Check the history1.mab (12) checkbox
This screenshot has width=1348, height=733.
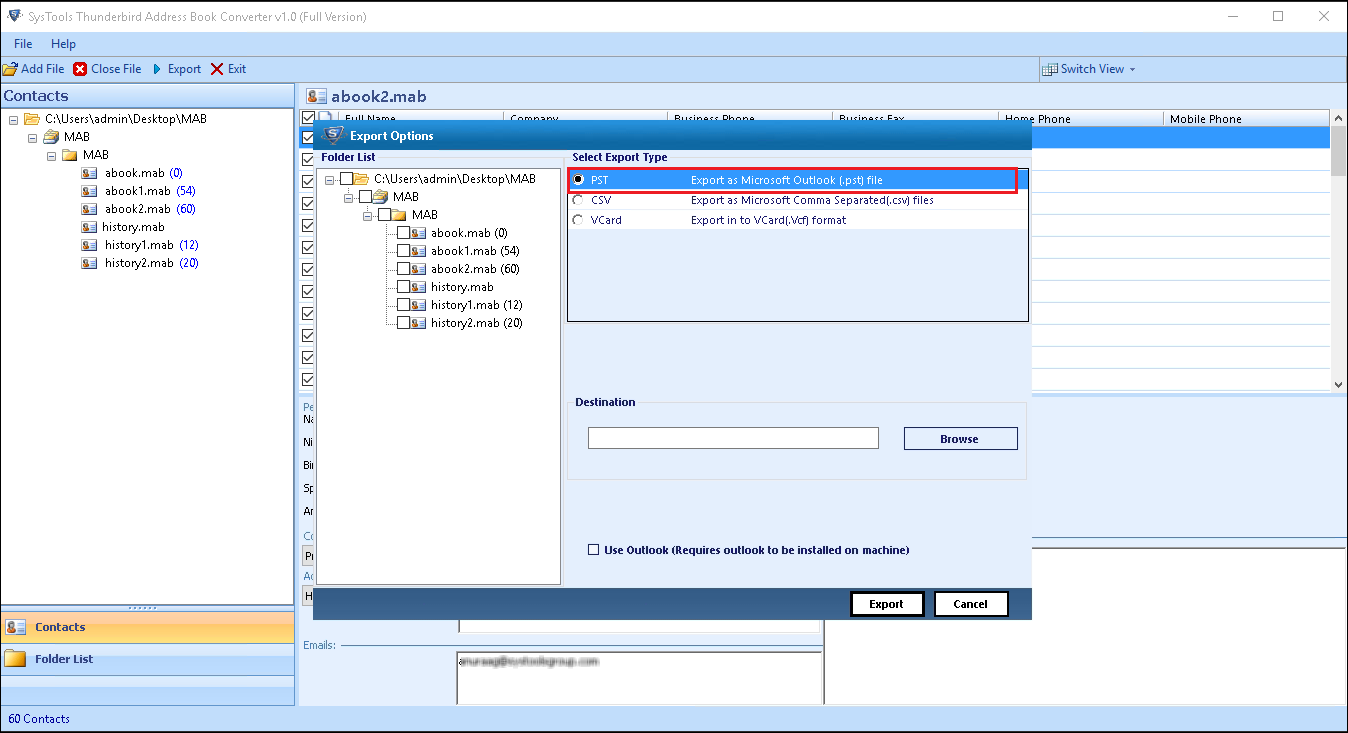pos(403,305)
